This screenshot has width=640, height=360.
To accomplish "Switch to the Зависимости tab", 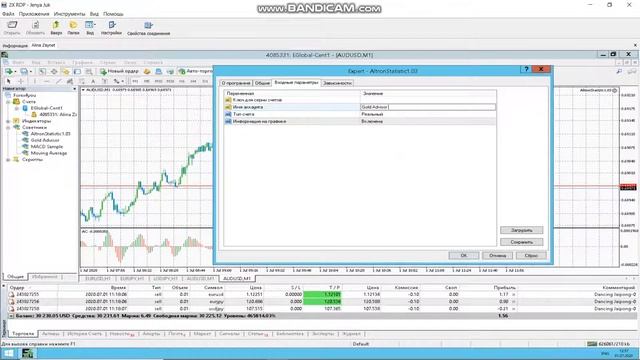I will [337, 83].
